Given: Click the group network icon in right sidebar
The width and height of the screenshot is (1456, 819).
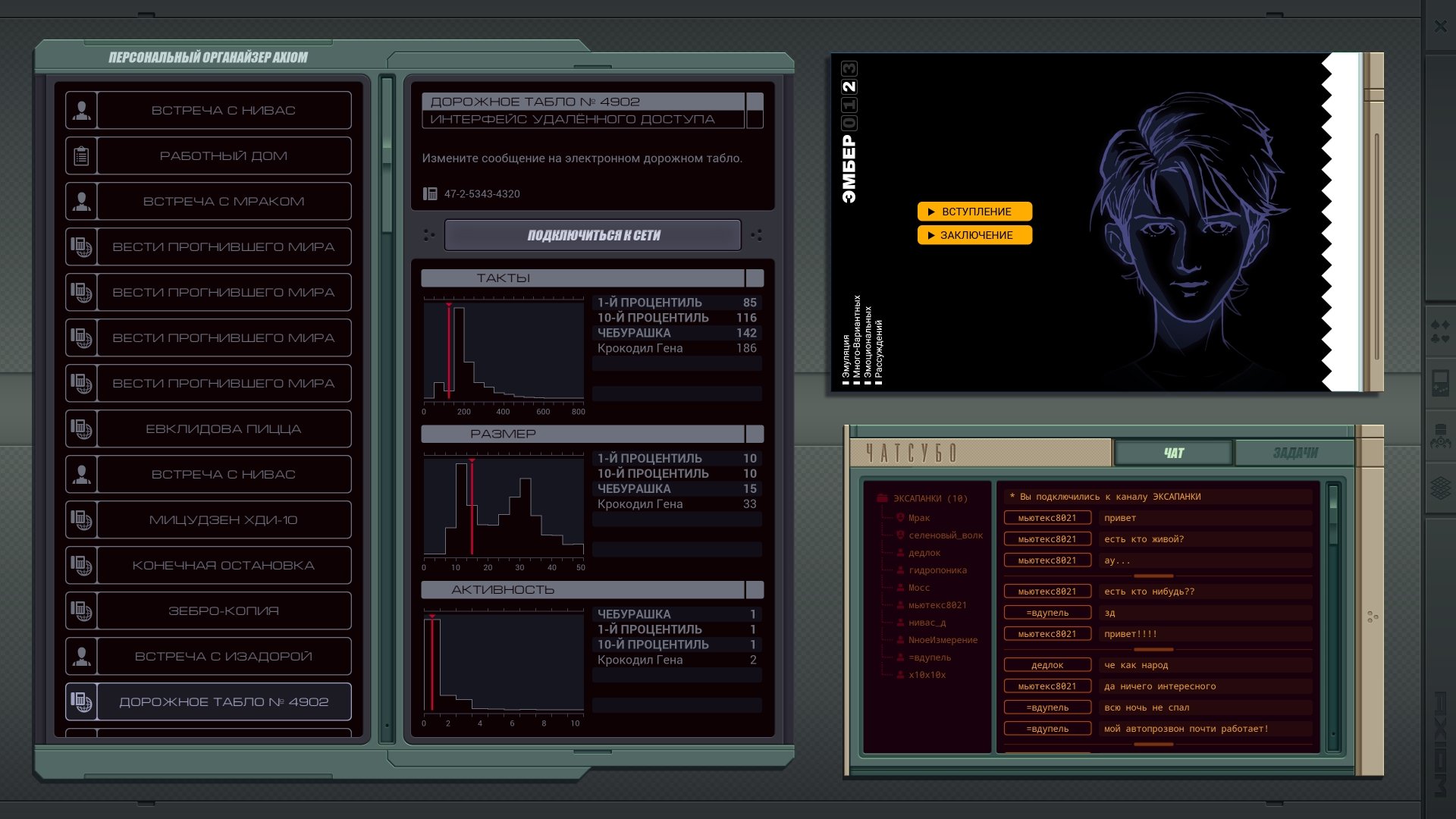Looking at the screenshot, I should [1439, 436].
